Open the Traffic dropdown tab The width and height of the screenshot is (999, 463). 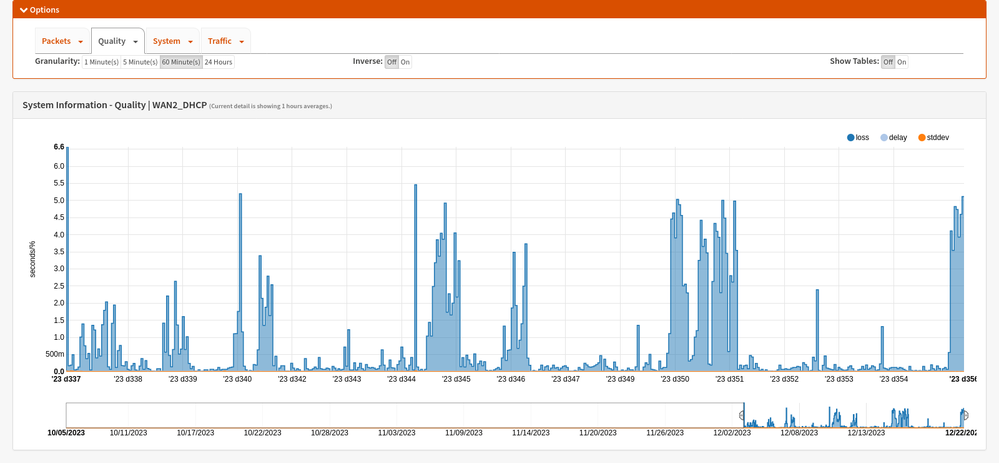pyautogui.click(x=226, y=41)
